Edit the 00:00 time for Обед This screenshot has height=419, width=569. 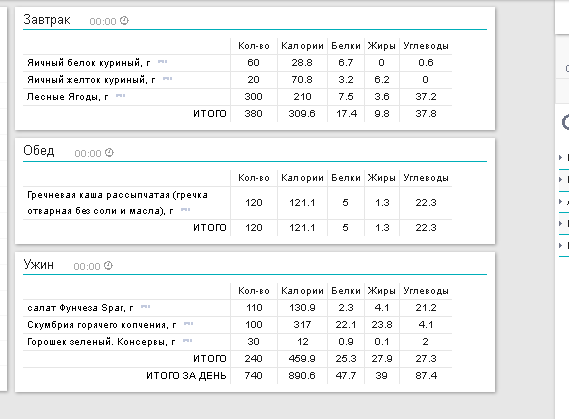coord(88,154)
